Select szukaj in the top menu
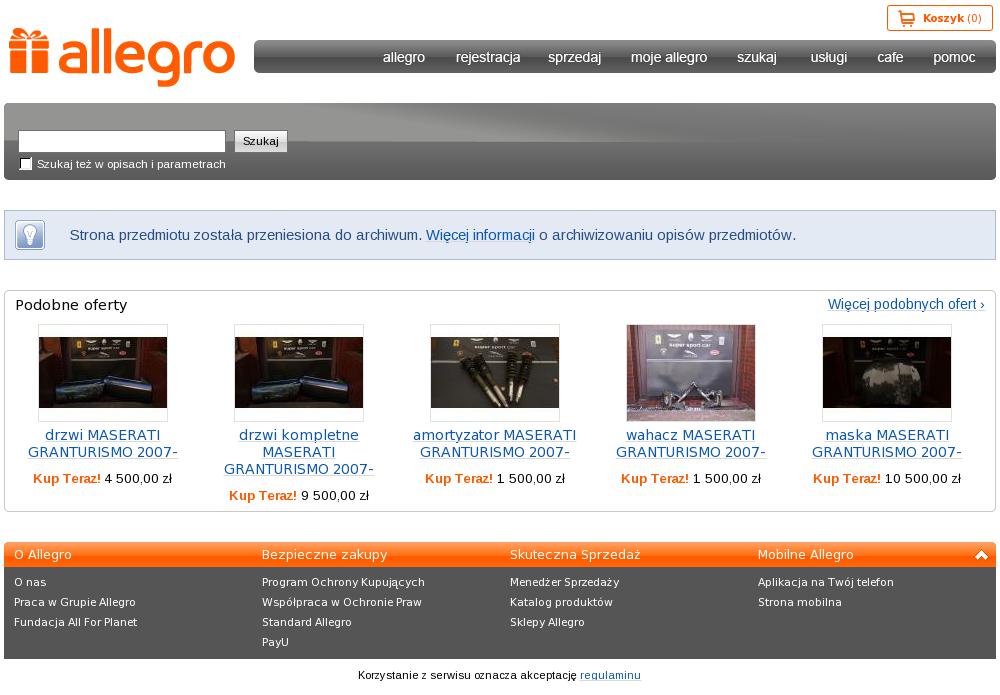1000x695 pixels. [757, 57]
